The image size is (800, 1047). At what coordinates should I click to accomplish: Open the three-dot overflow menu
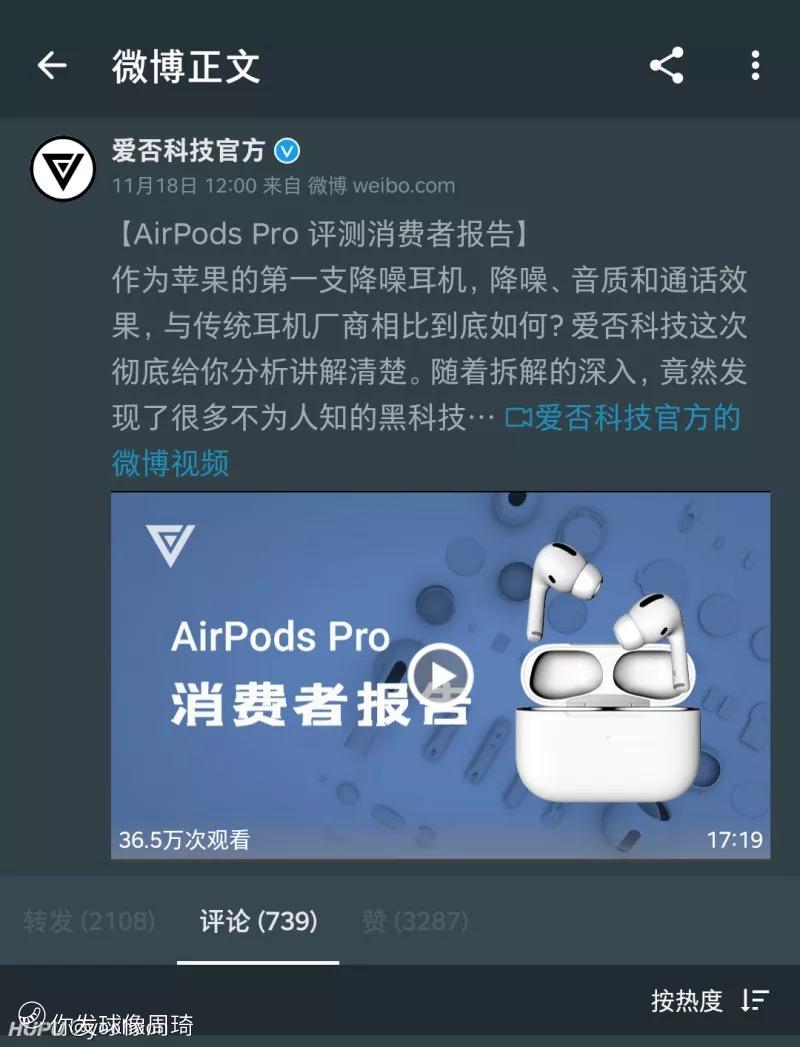point(755,65)
